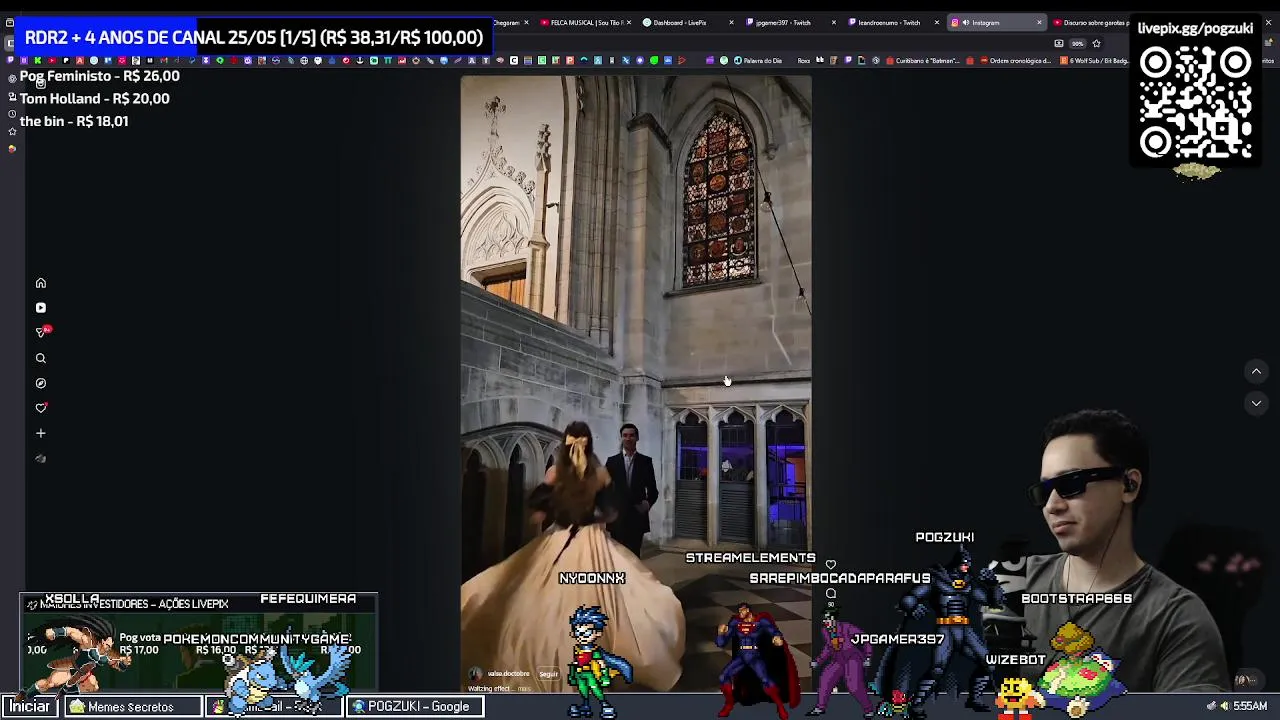Pause the playing reel video

click(x=635, y=385)
